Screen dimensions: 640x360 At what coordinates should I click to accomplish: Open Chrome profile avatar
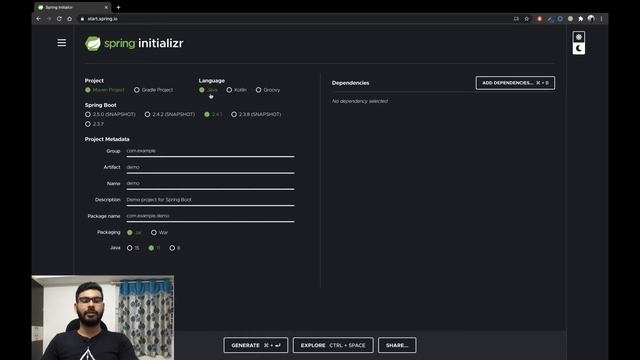(591, 19)
